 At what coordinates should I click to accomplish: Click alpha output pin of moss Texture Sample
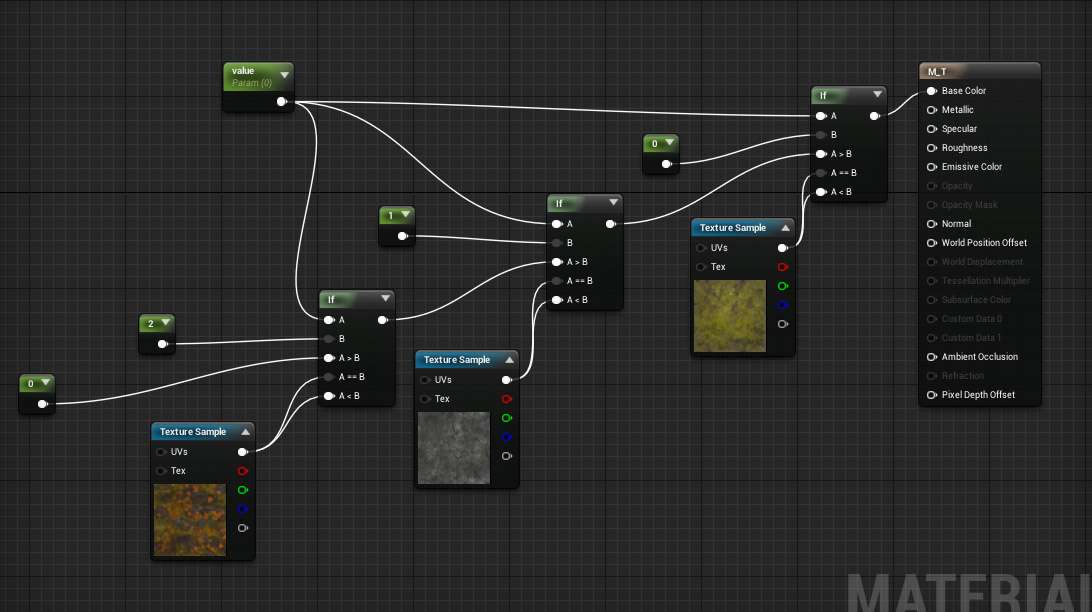[783, 324]
